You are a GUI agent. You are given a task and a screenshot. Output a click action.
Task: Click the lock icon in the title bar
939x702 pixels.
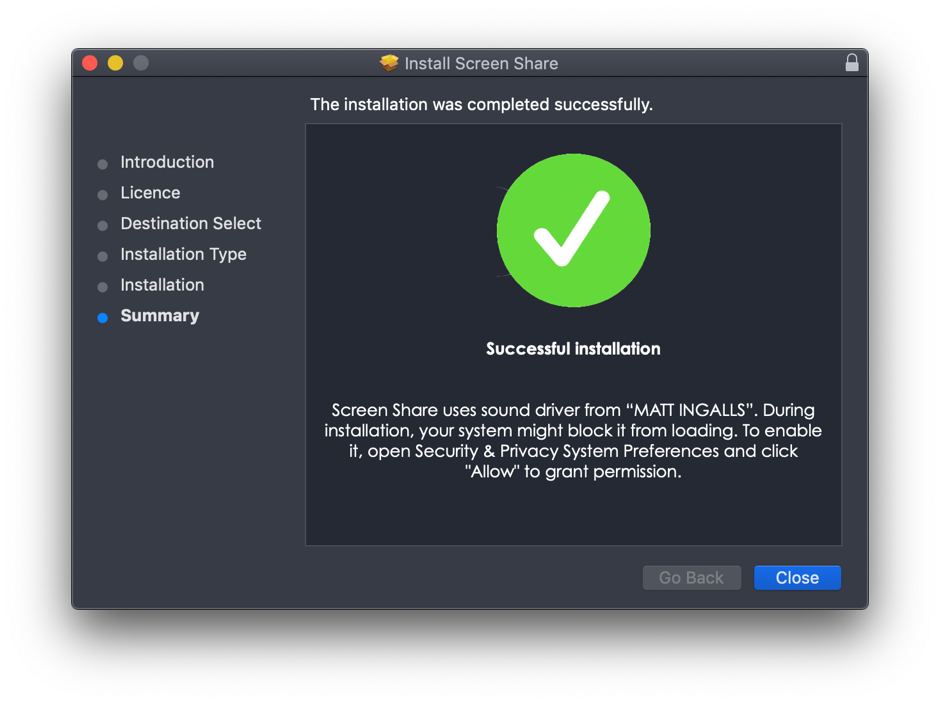(x=852, y=62)
